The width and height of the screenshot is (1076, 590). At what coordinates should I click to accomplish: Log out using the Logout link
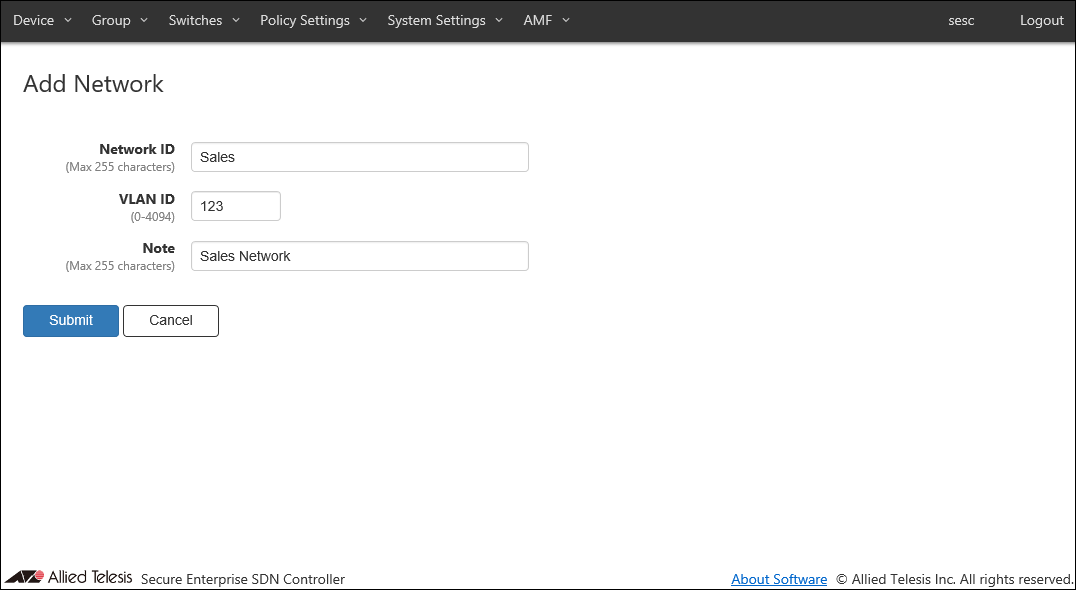point(1041,20)
